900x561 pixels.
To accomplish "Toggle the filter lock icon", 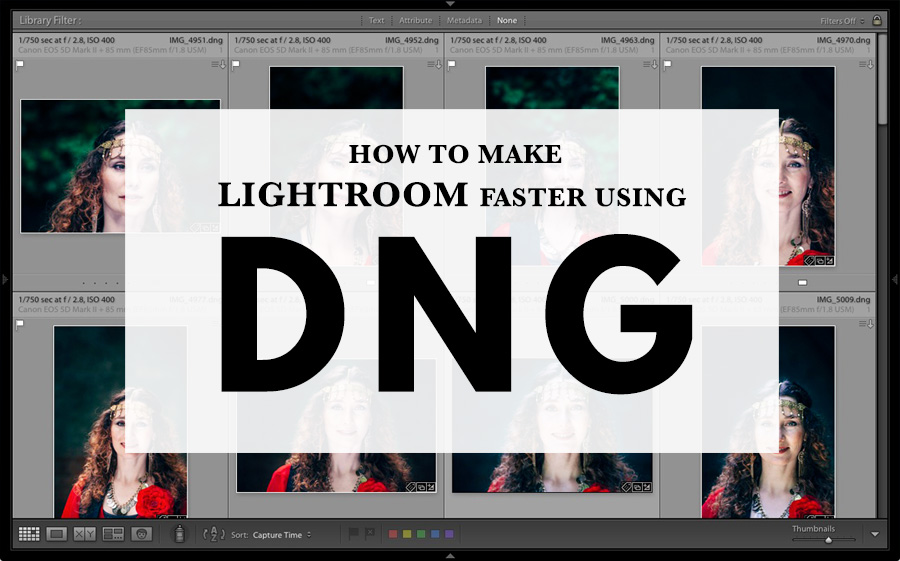I will [876, 20].
